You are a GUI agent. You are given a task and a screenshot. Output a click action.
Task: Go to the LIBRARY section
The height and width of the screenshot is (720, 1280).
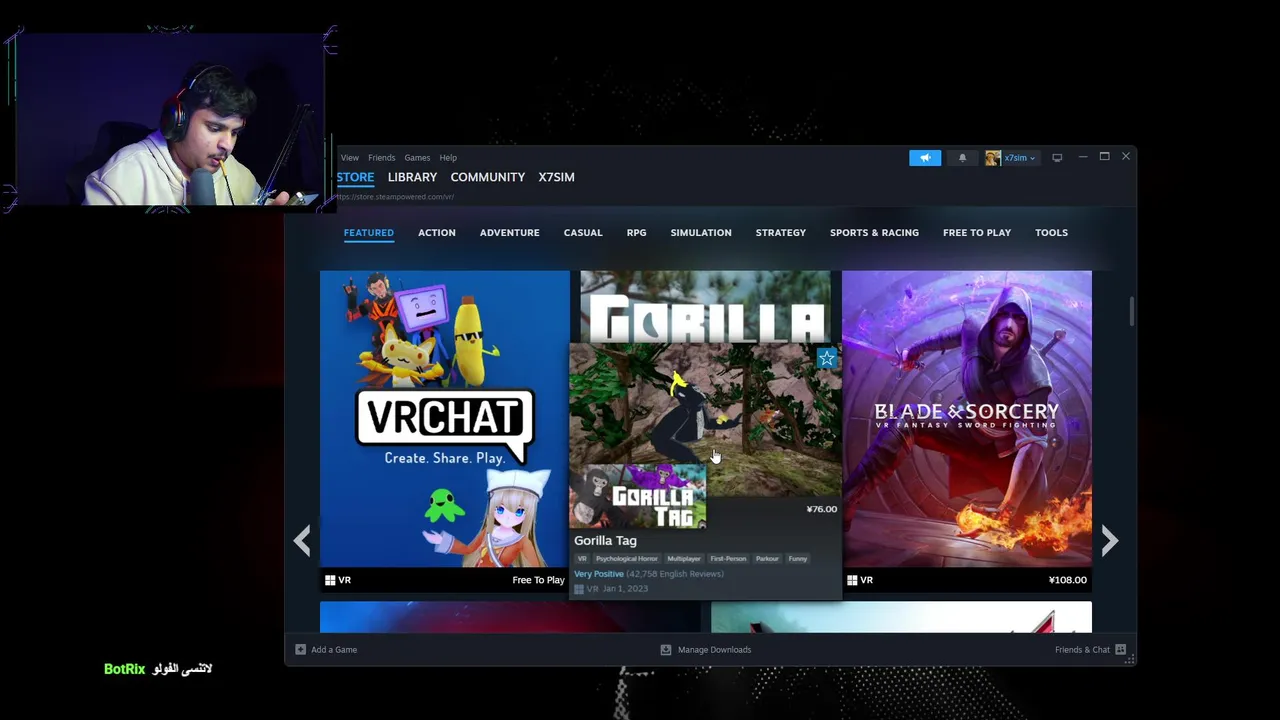[x=412, y=177]
